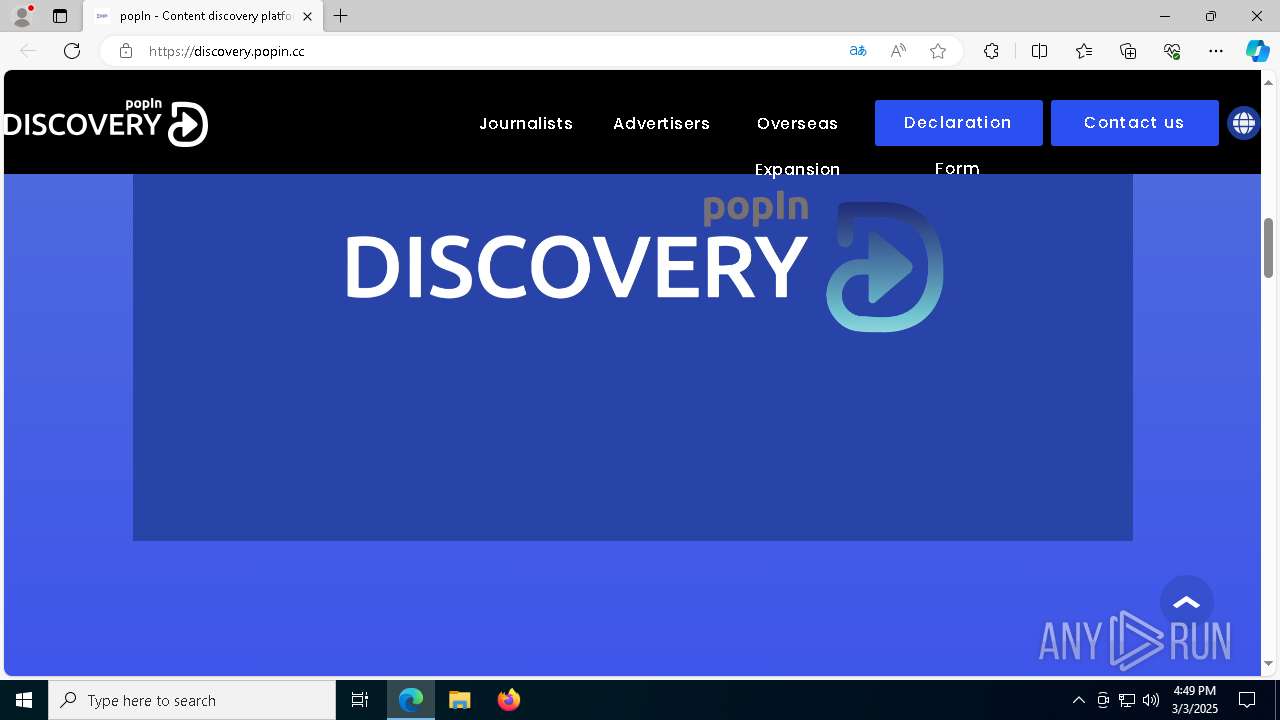Open the volume control icon
This screenshot has width=1280, height=720.
tap(1151, 700)
